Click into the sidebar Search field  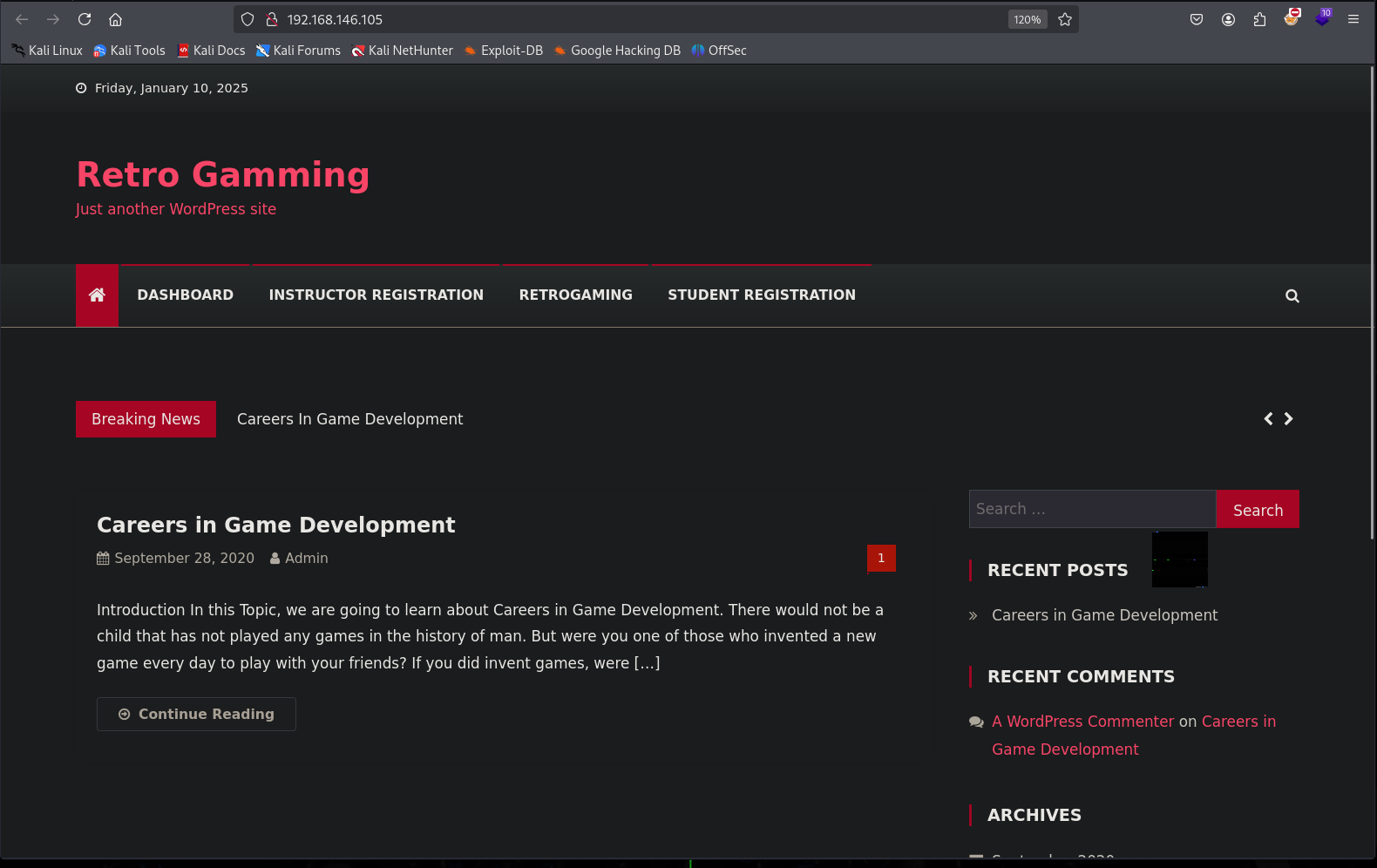(x=1091, y=509)
